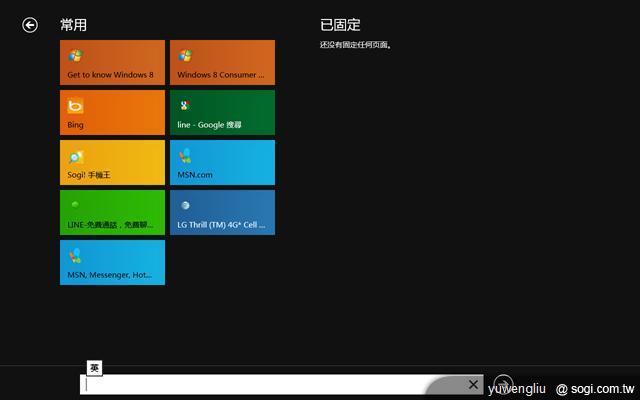Image resolution: width=640 pixels, height=400 pixels.
Task: Open the green LINE tile
Action: [x=112, y=212]
